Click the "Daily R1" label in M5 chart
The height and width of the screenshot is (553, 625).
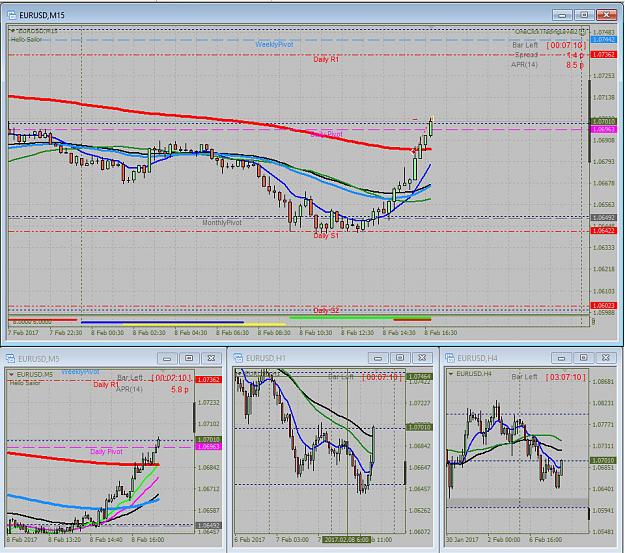[x=106, y=385]
